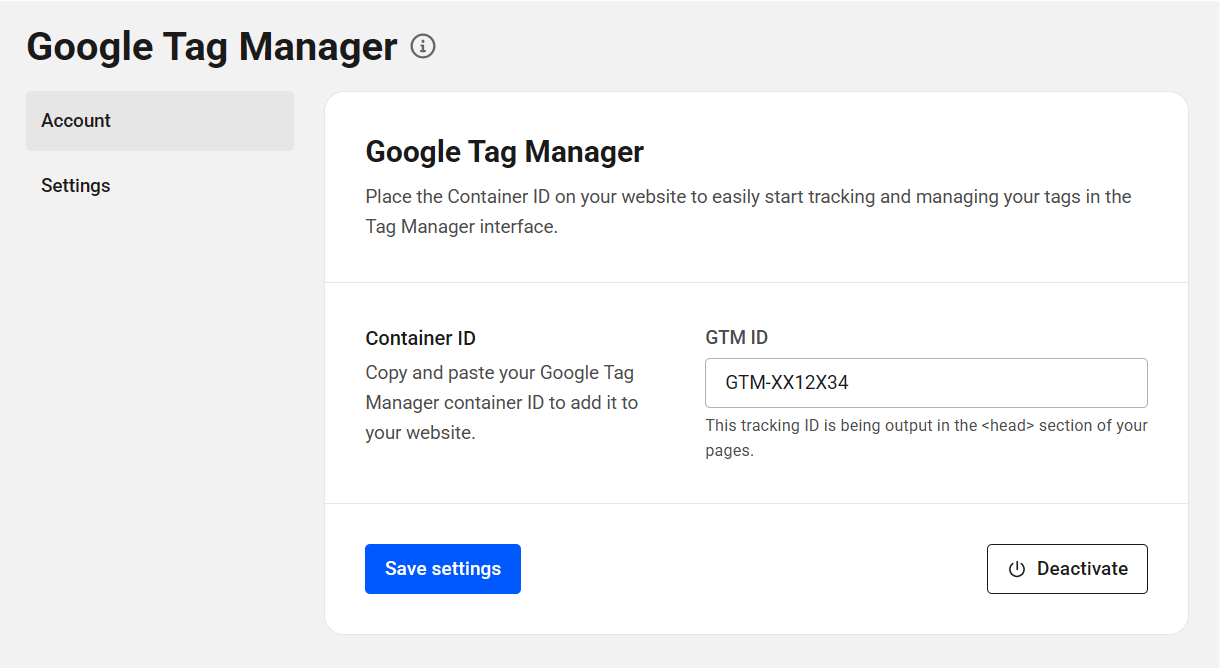Click the tracking ID head-section help note

(926, 438)
